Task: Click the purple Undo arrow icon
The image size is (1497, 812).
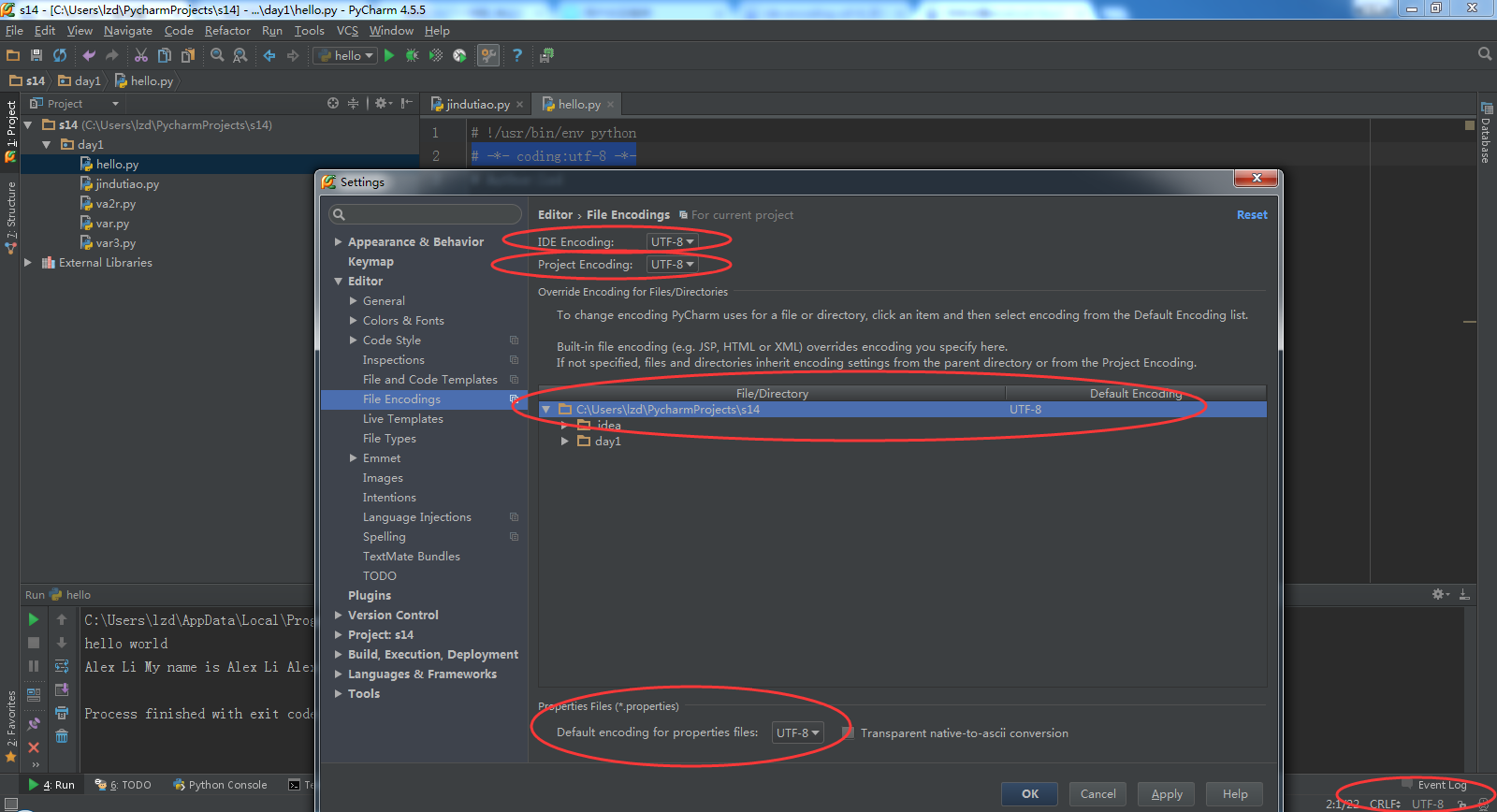Action: 89,56
